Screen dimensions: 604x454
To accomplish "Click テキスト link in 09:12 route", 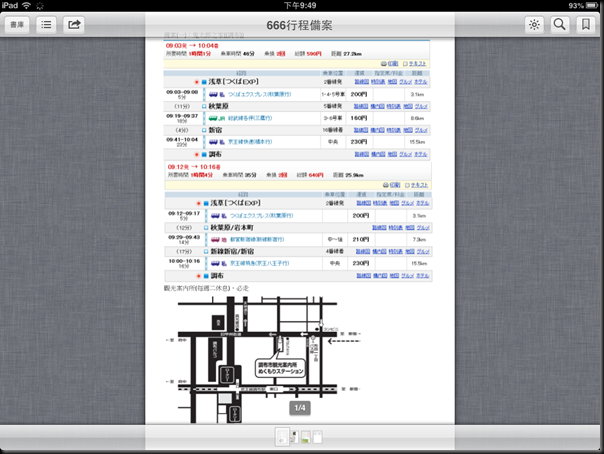I will tap(419, 185).
